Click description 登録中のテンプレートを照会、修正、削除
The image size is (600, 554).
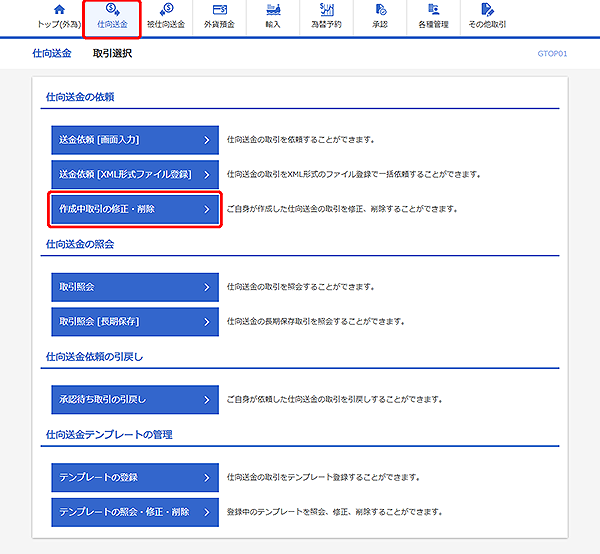[334, 512]
